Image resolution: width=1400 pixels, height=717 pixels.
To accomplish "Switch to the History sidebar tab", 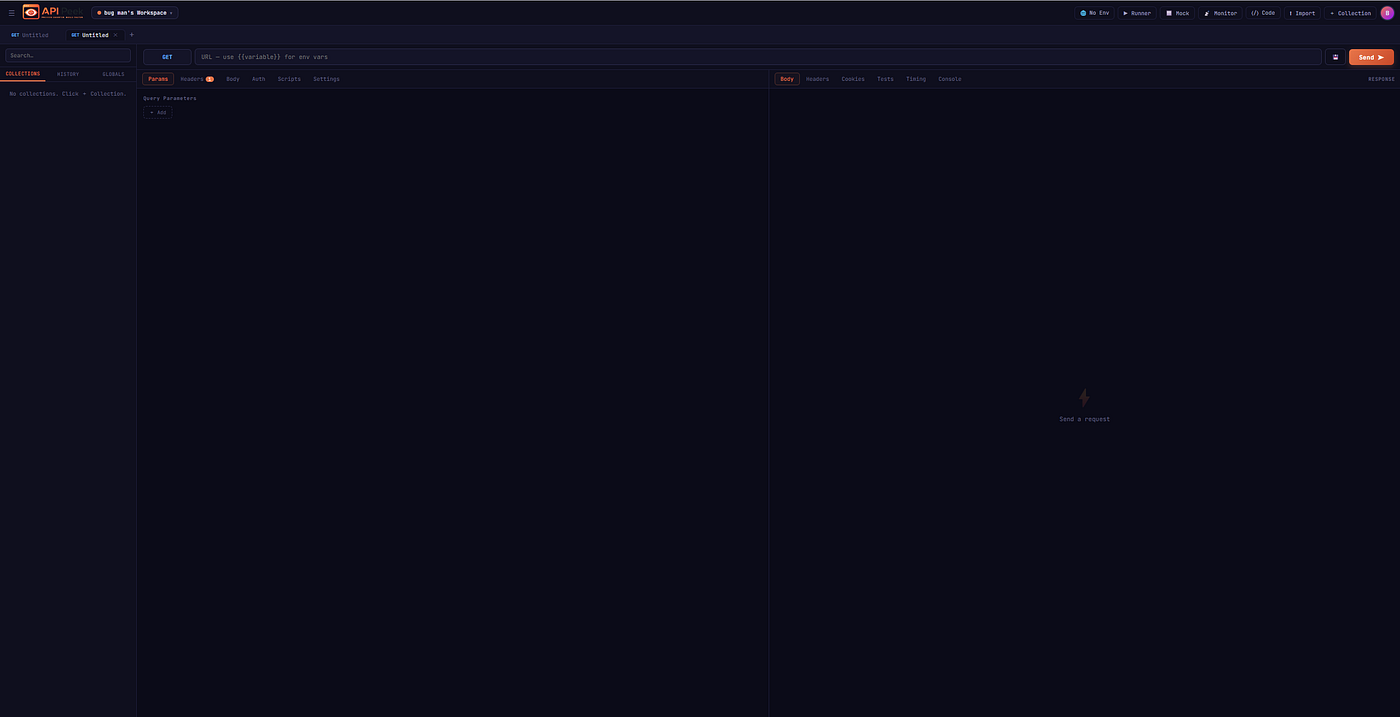I will 68,74.
